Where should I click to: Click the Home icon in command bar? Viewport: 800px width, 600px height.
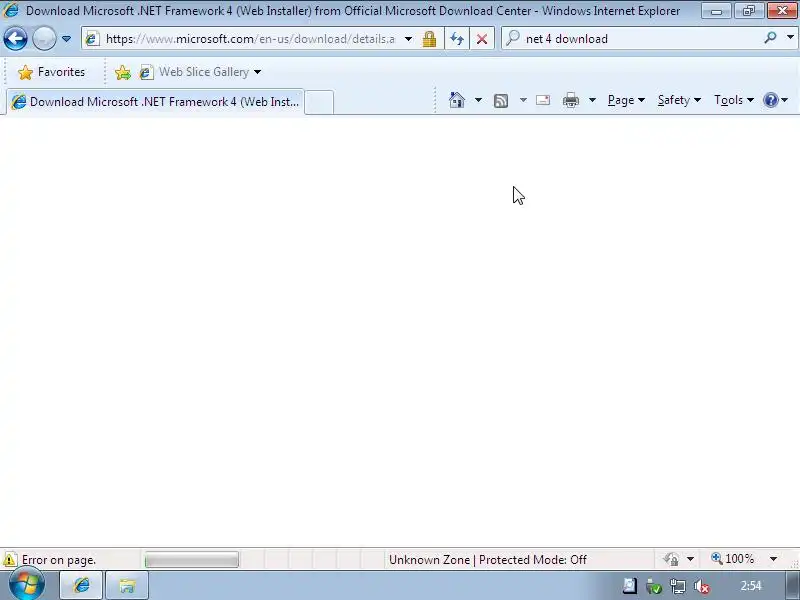457,100
